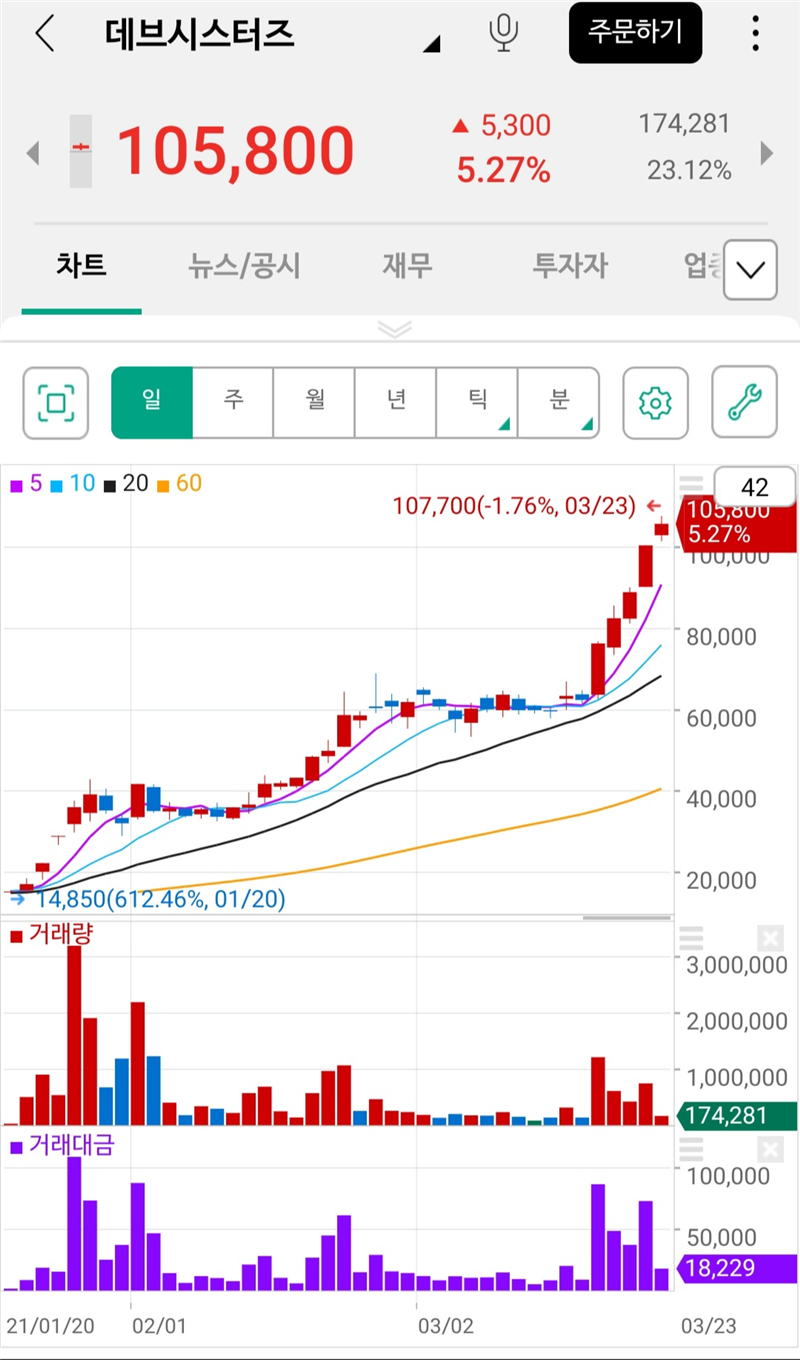
Task: Open the 분 minute period dropdown
Action: pyautogui.click(x=559, y=403)
